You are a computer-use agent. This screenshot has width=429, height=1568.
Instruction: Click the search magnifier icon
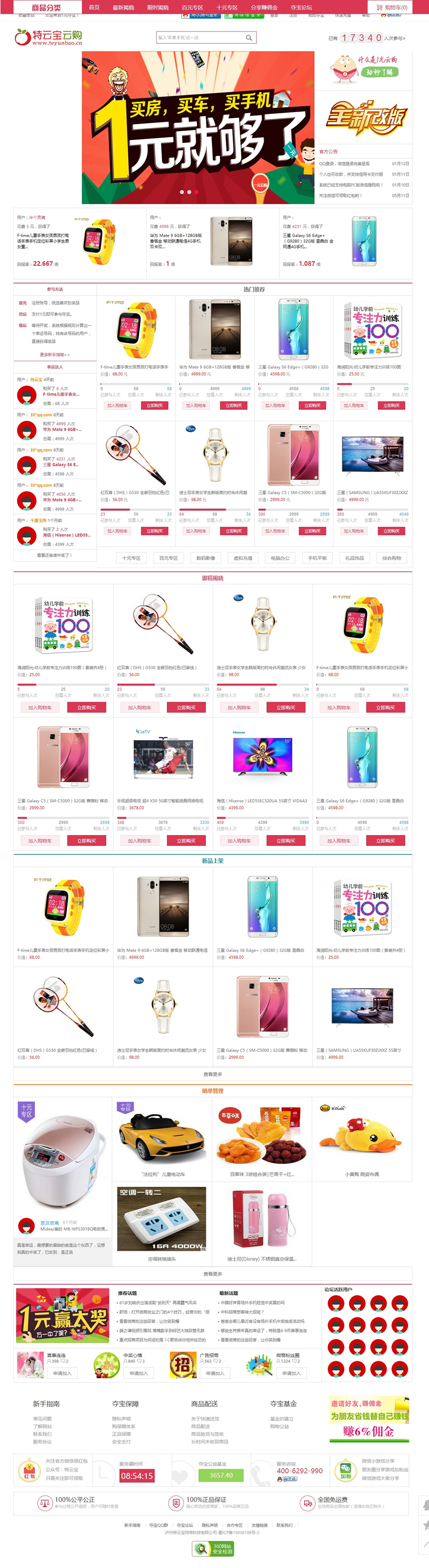pos(249,38)
